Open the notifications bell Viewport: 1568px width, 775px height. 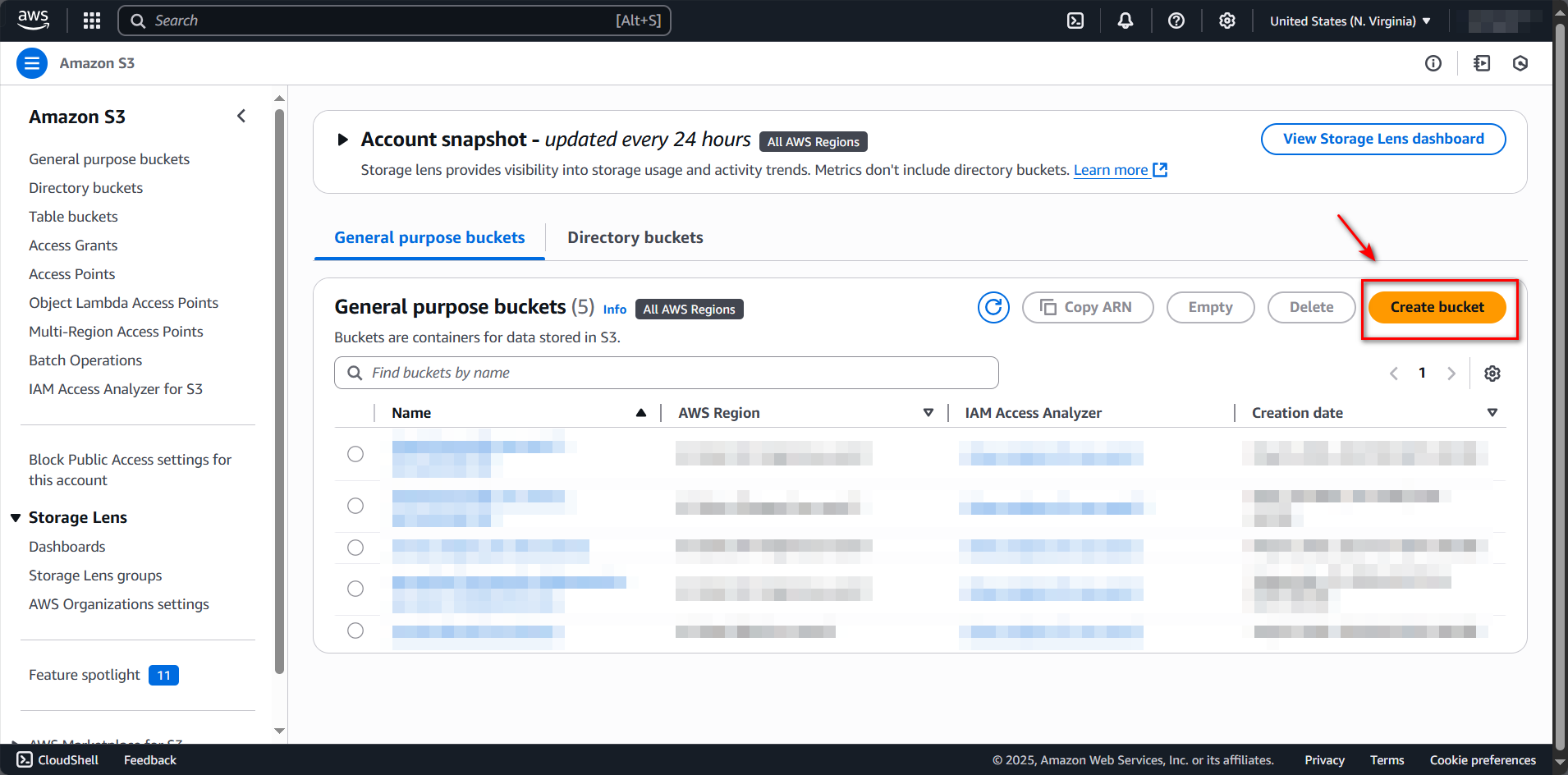pos(1126,21)
